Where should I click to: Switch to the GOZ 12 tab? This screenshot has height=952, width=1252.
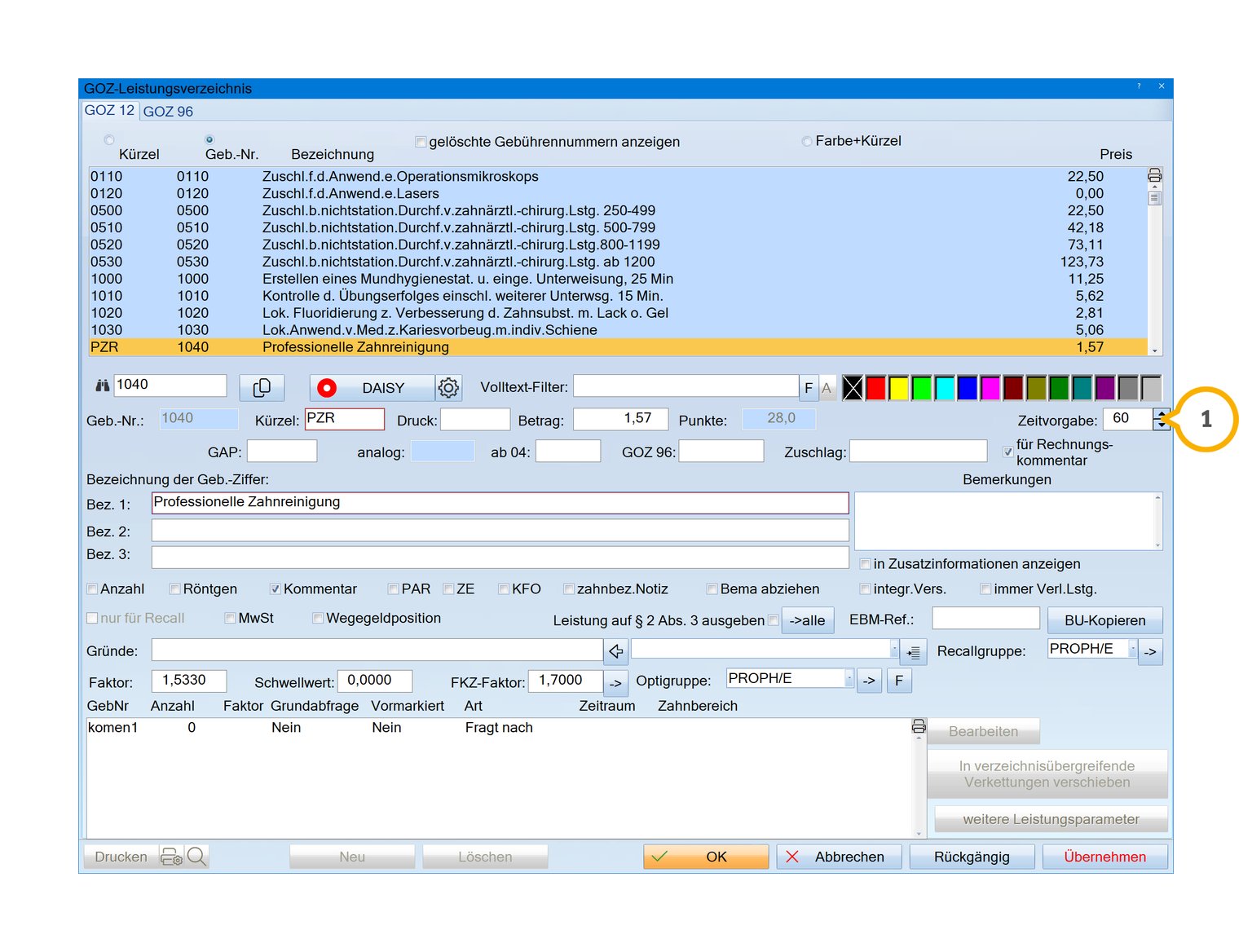coord(109,110)
